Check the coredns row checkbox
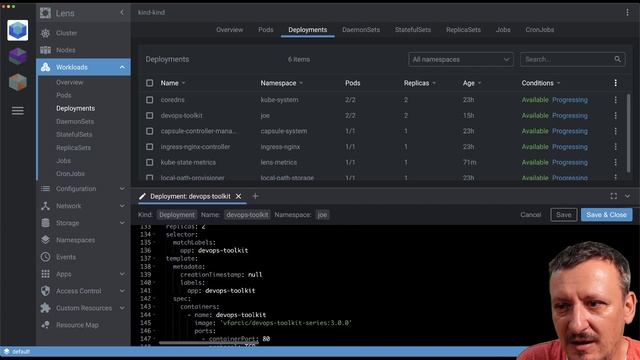Viewport: 640px width, 360px height. pos(150,100)
